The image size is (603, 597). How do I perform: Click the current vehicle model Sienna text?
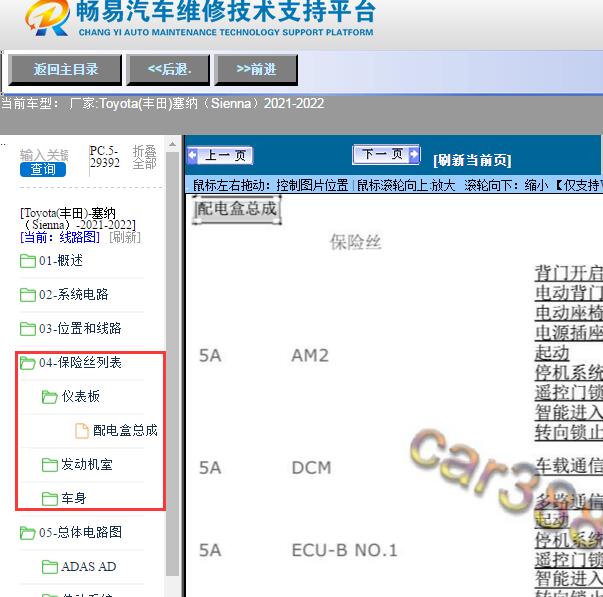162,103
